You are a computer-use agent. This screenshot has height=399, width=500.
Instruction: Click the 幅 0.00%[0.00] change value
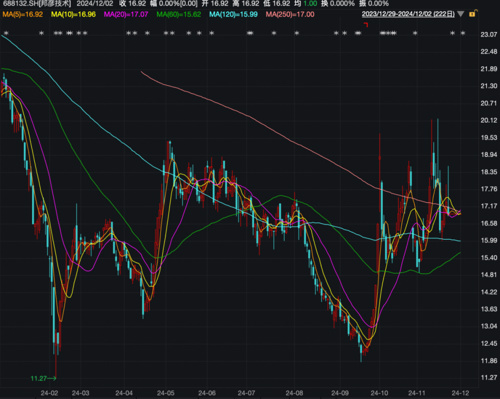click(173, 4)
